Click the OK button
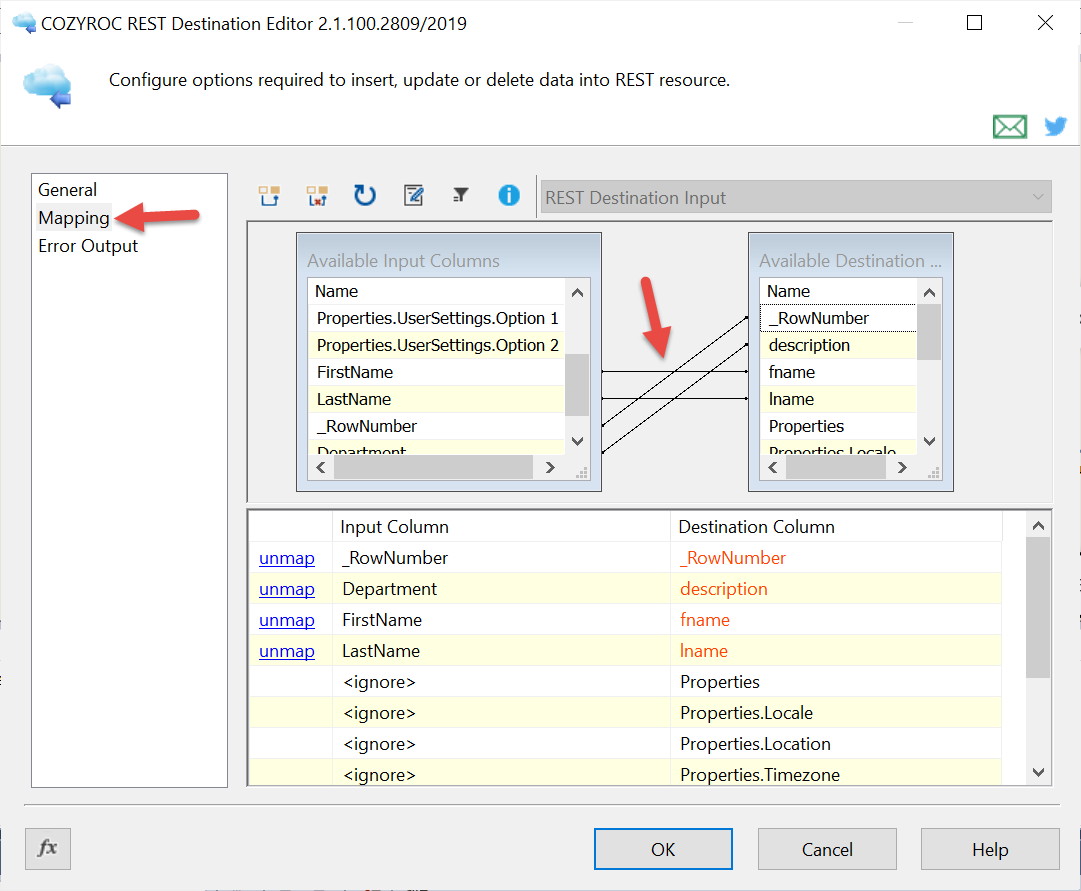1081x891 pixels. pyautogui.click(x=663, y=849)
